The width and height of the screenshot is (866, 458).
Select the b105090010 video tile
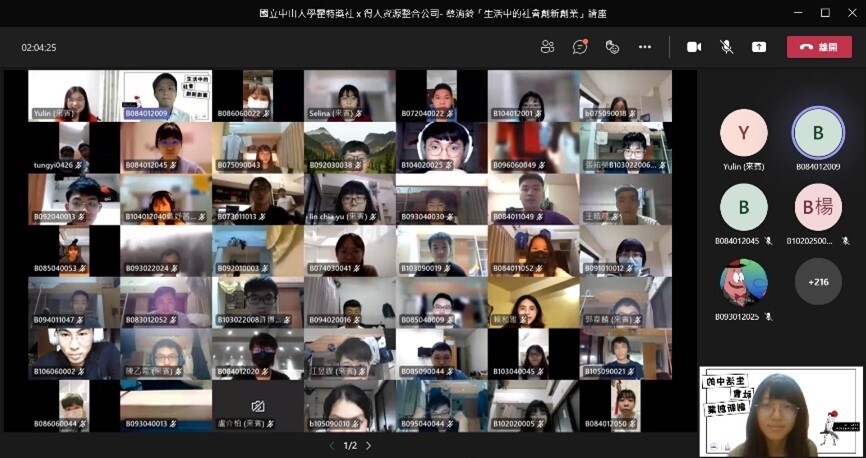(350, 406)
